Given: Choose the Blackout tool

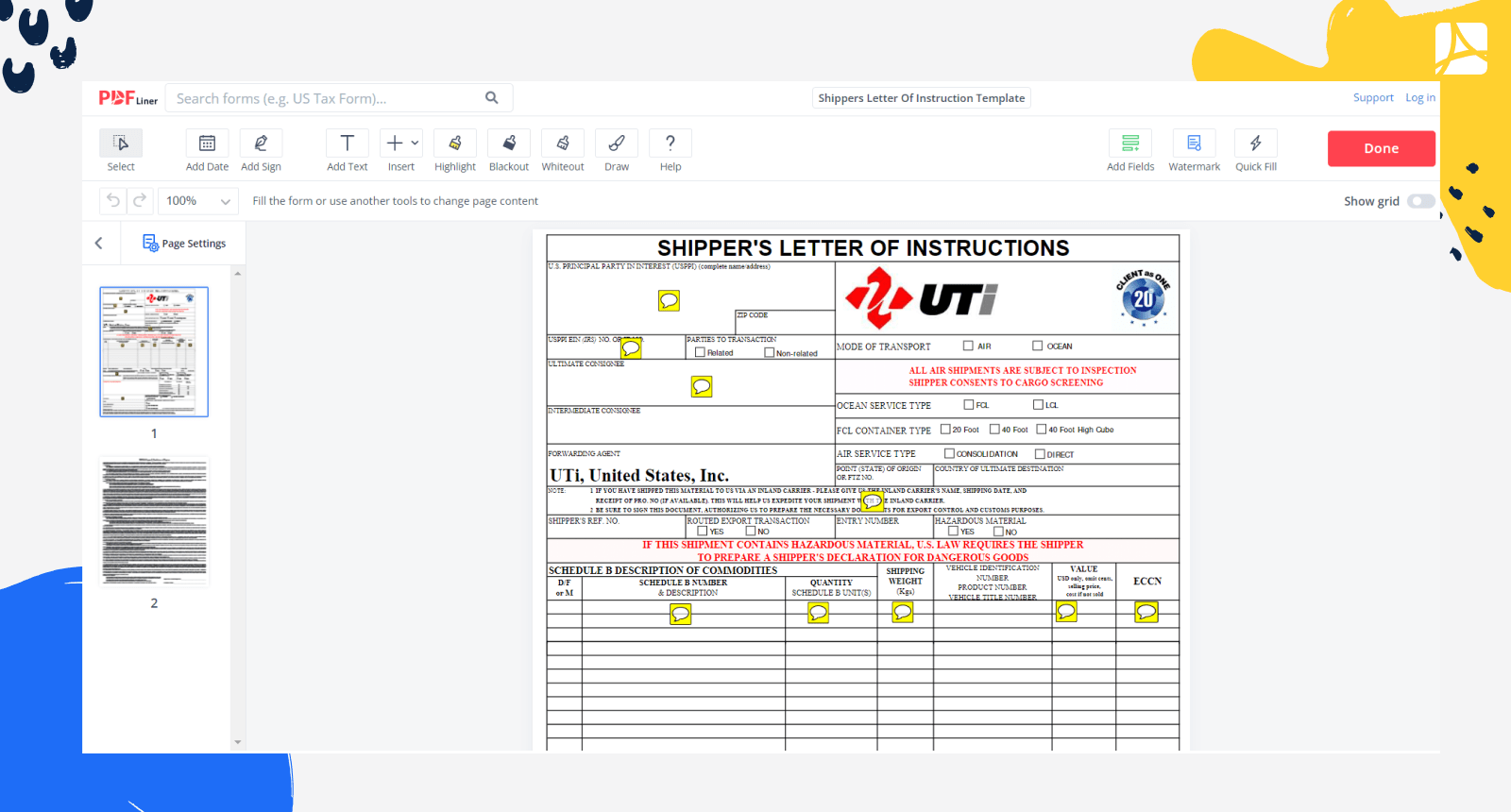Looking at the screenshot, I should coord(509,144).
